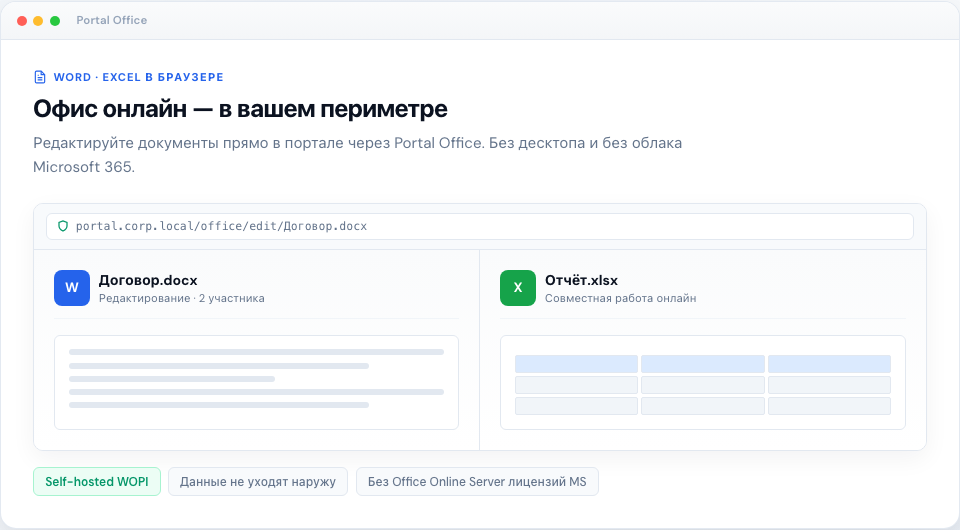Select the Self-hosted WOPI tag

pyautogui.click(x=97, y=482)
